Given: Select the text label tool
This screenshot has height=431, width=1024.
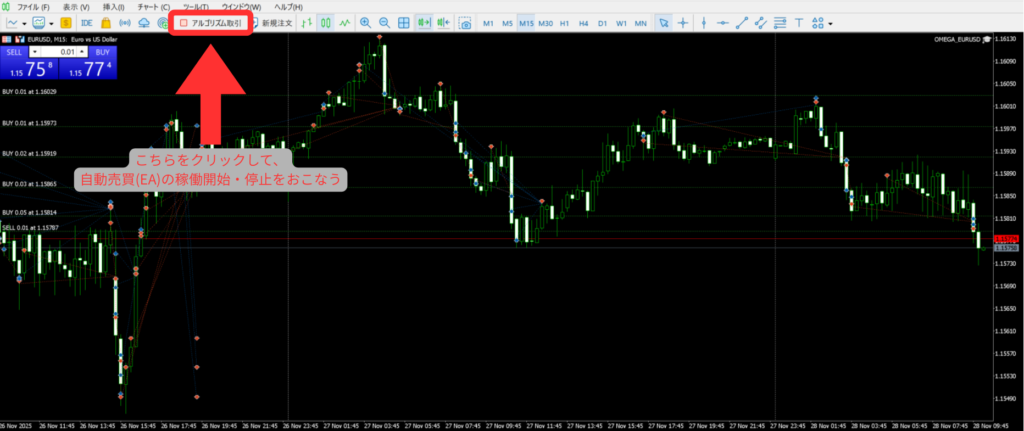Looking at the screenshot, I should [798, 22].
